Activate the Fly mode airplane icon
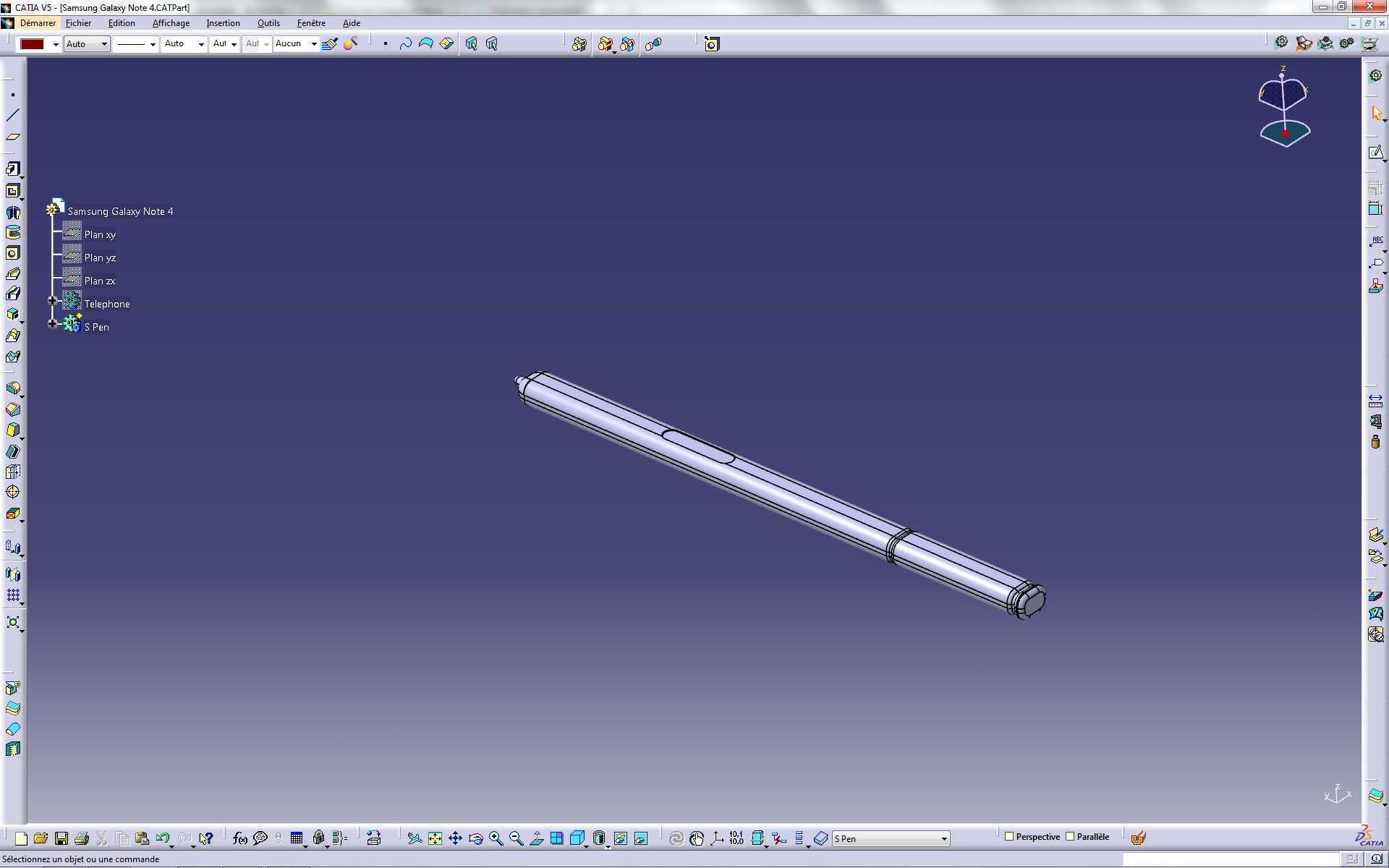Viewport: 1389px width, 868px height. coord(415,838)
